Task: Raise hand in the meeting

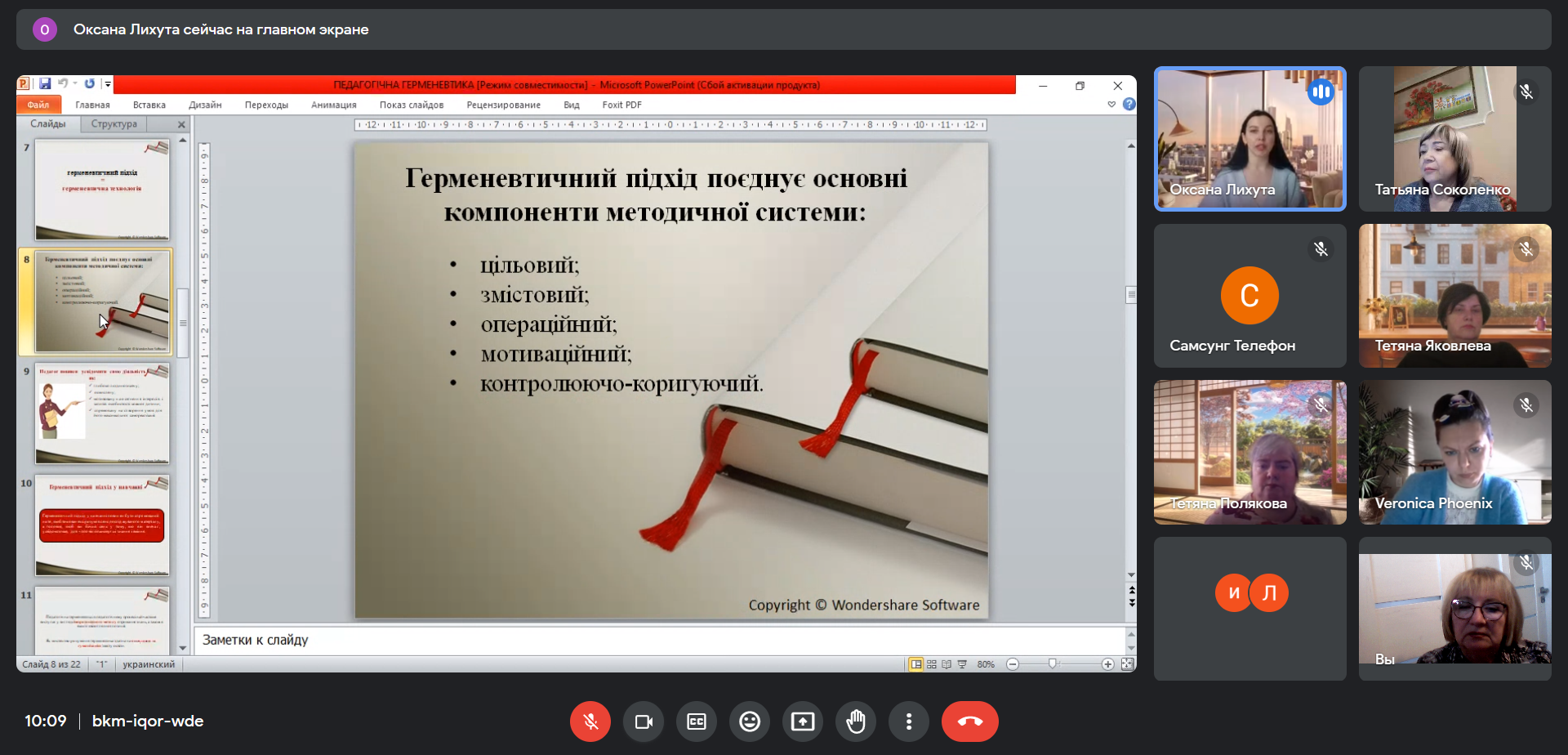Action: (856, 721)
